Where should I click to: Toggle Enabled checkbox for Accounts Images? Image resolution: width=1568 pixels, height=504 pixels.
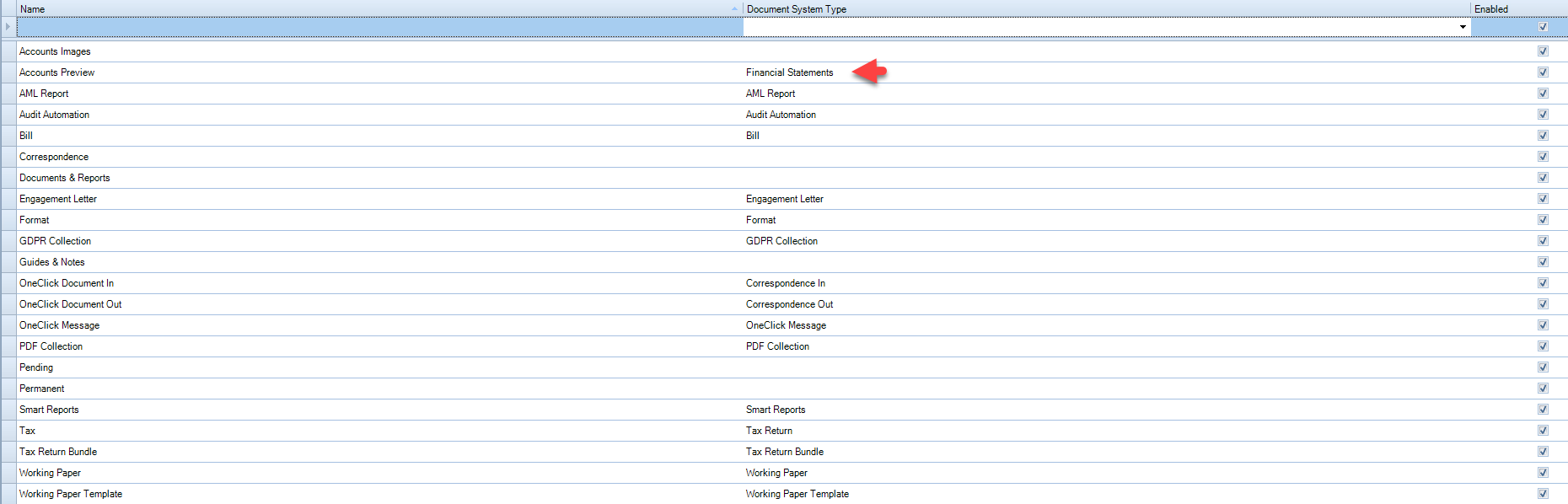tap(1543, 51)
